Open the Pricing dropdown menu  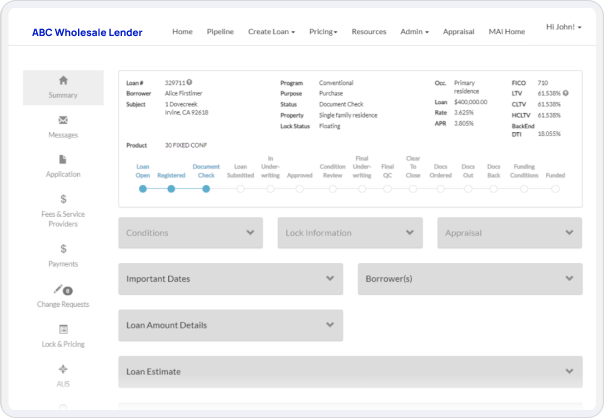pos(323,32)
